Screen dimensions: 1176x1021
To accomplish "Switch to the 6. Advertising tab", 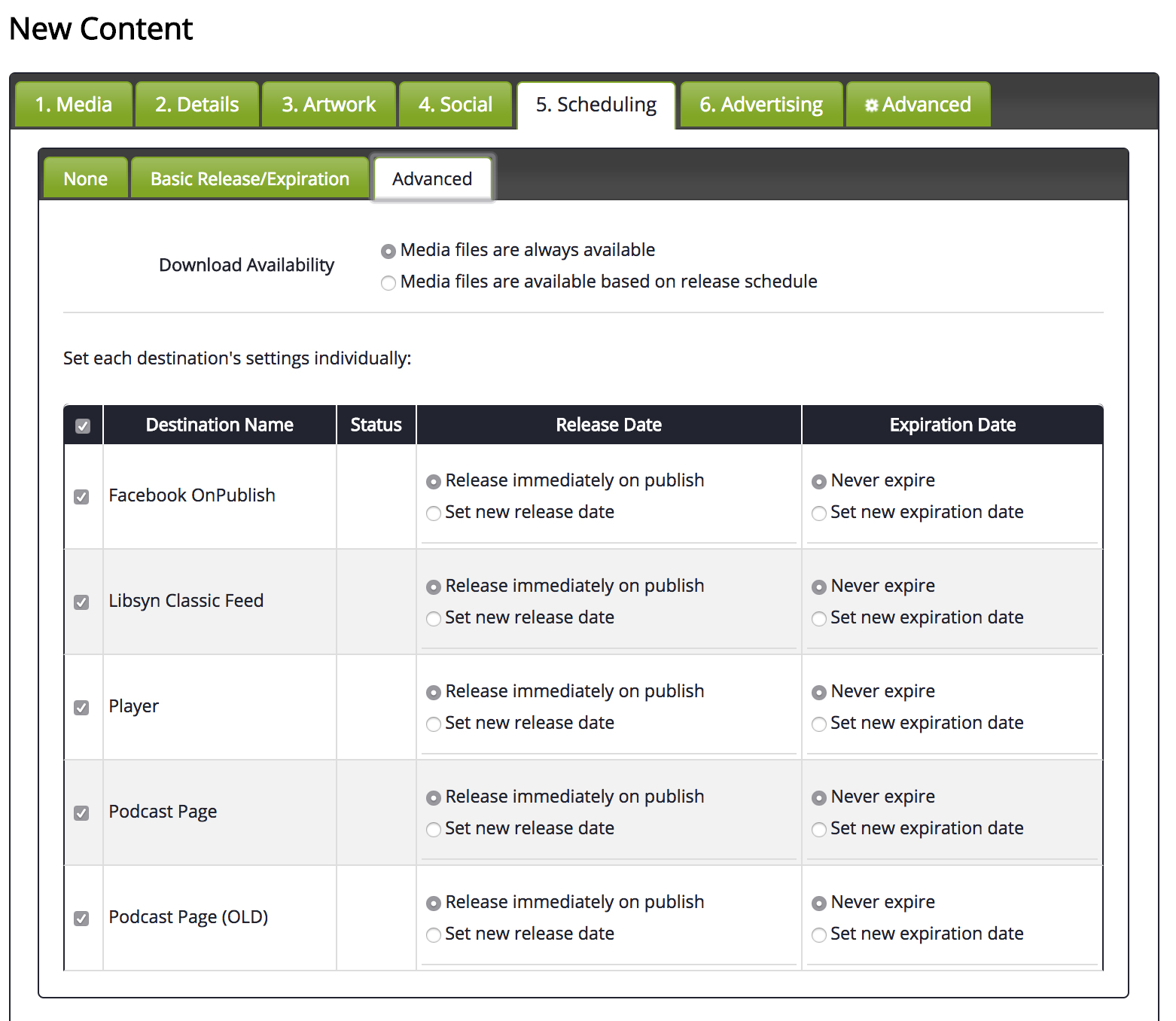I will pyautogui.click(x=760, y=105).
